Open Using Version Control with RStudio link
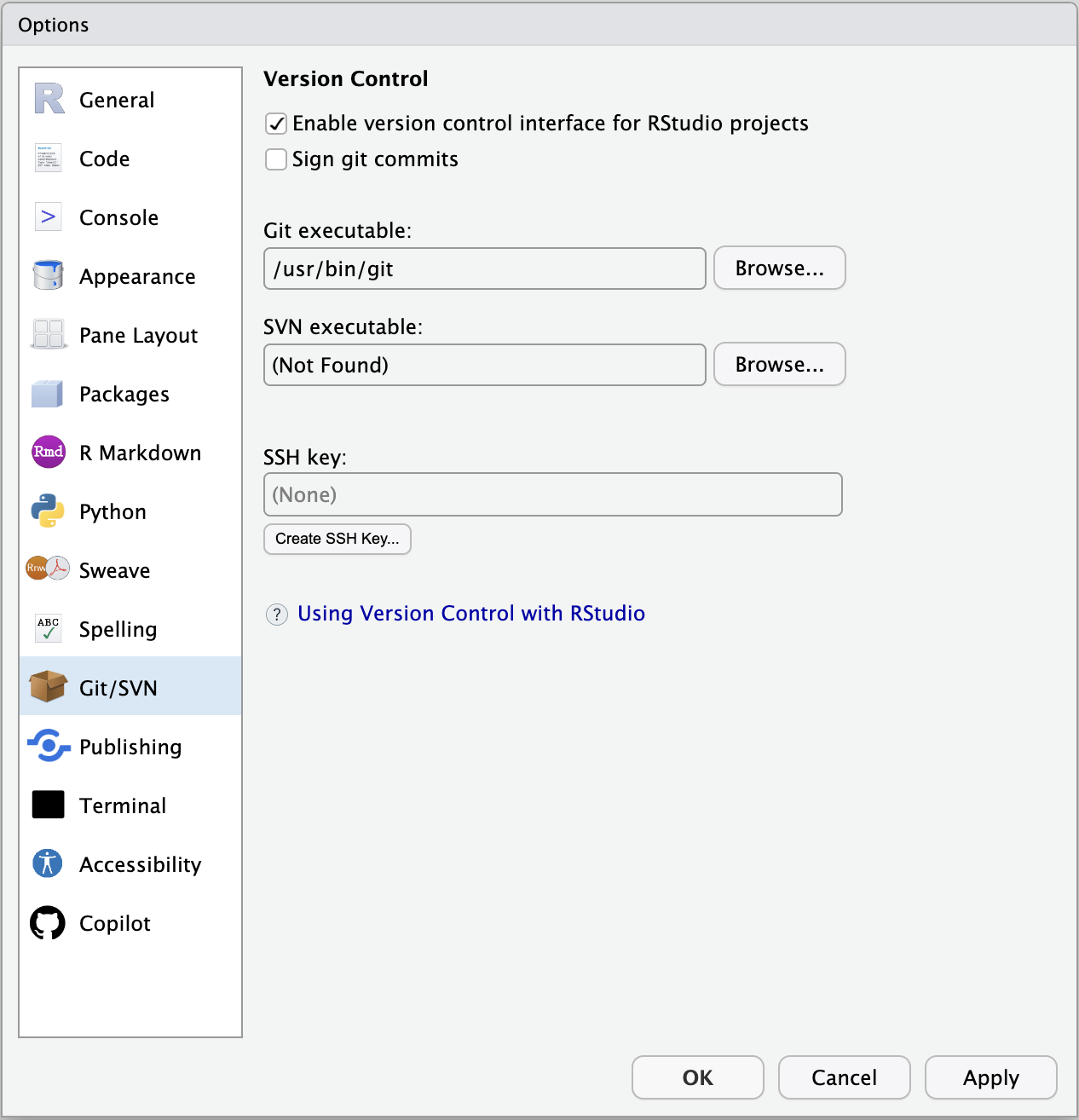The width and height of the screenshot is (1079, 1120). pos(470,614)
